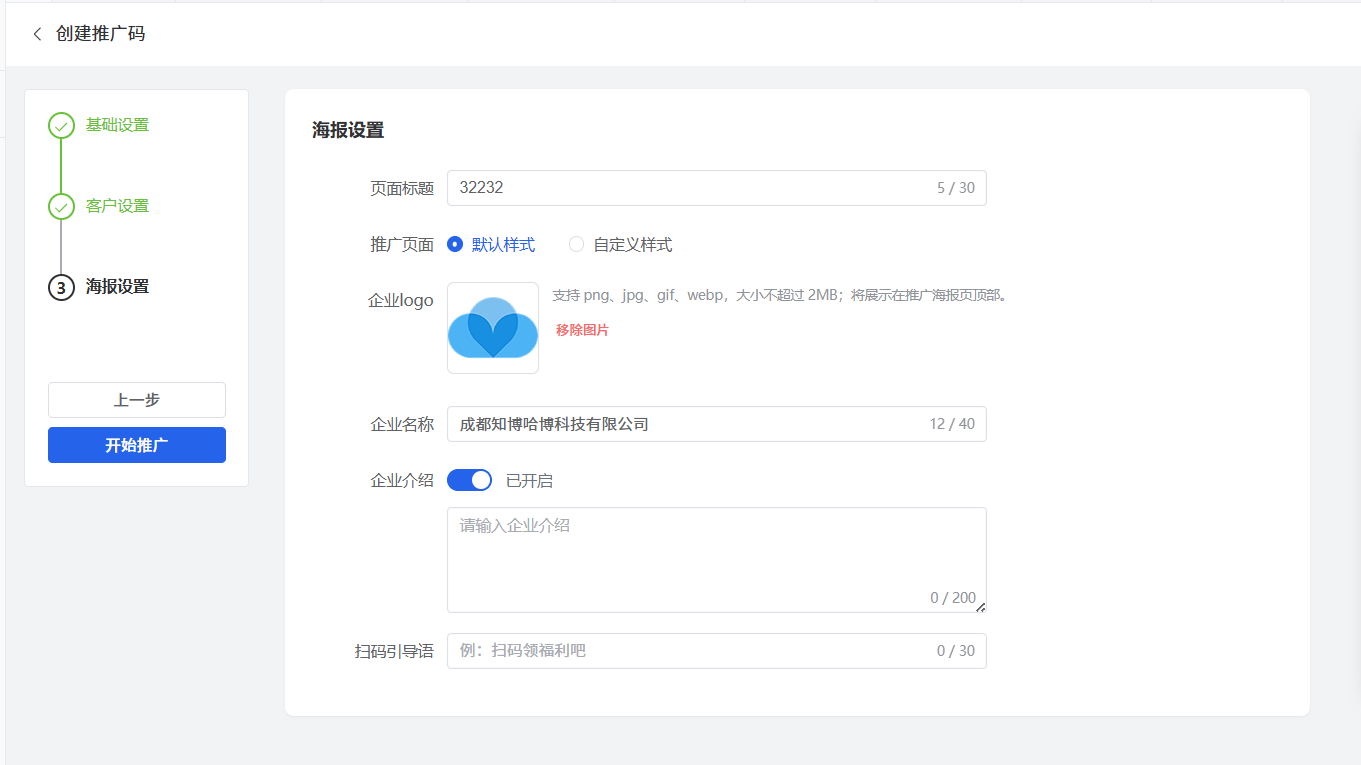Click the 企业介绍 textarea
Image resolution: width=1361 pixels, height=765 pixels.
716,560
